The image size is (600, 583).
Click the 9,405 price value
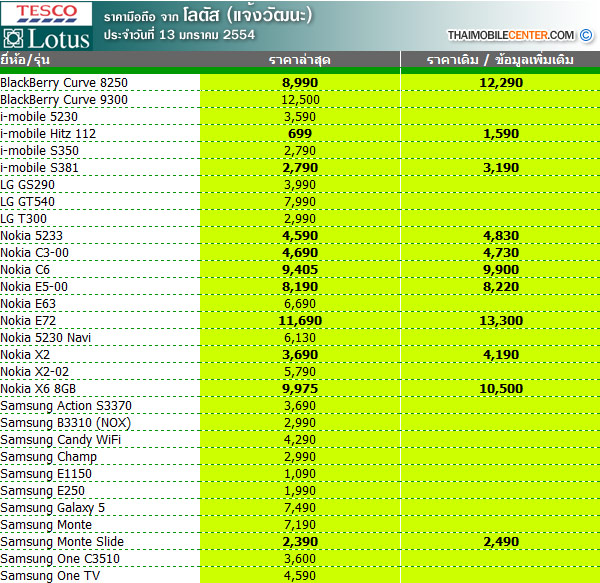(300, 270)
